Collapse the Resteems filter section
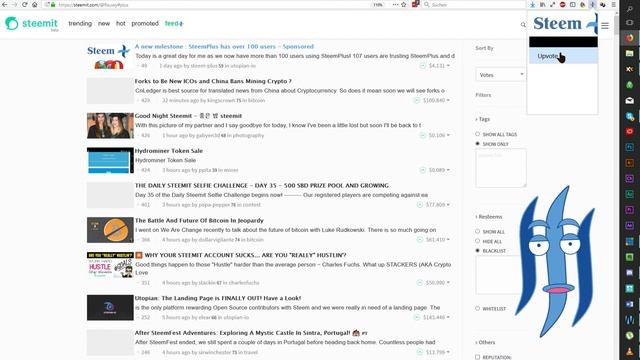Image resolution: width=640 pixels, height=360 pixels. pyautogui.click(x=489, y=217)
